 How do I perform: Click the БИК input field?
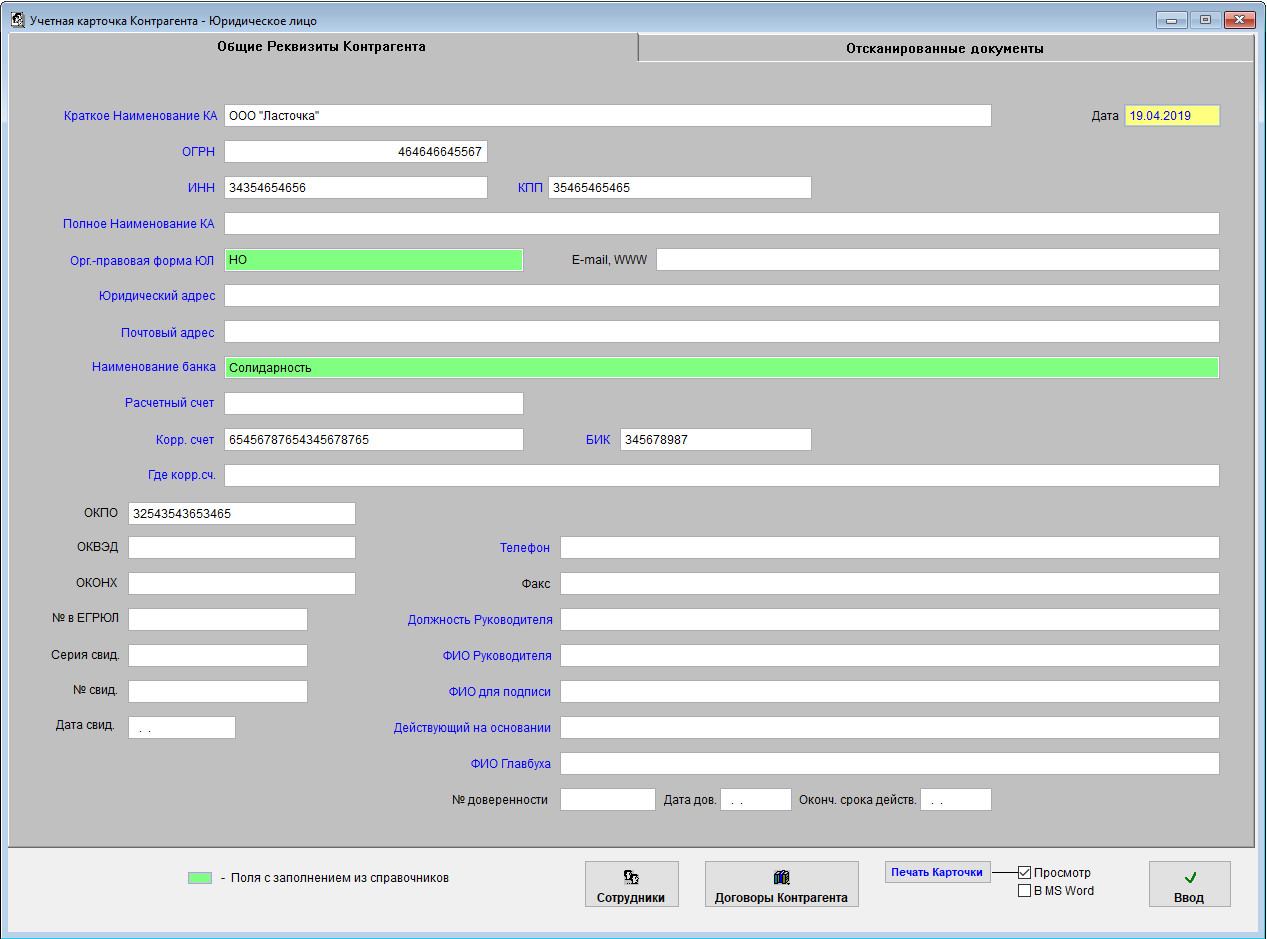pyautogui.click(x=715, y=440)
